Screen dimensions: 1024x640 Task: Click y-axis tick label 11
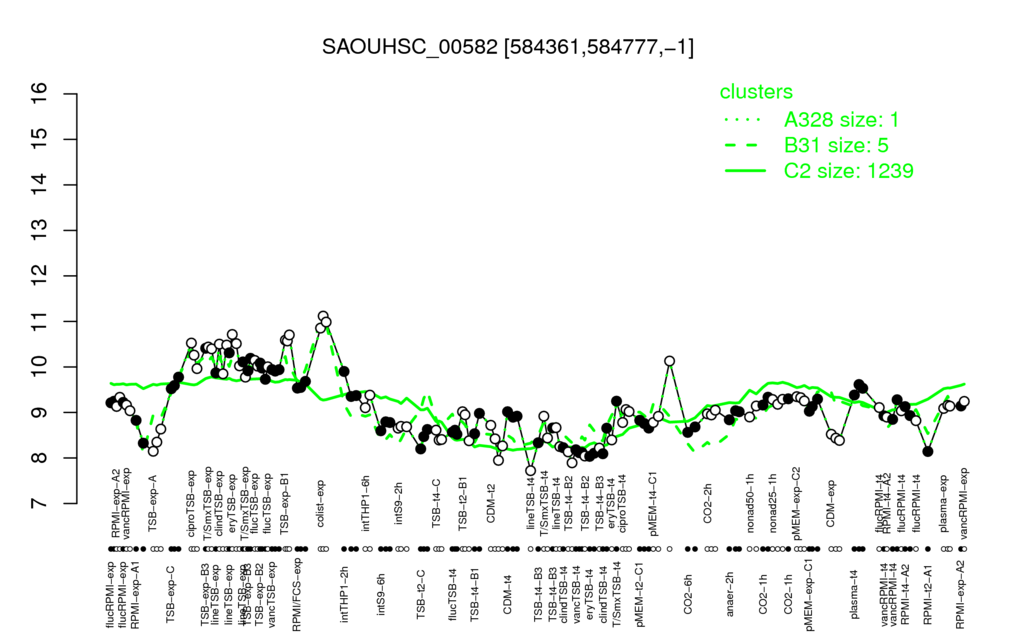(x=40, y=321)
